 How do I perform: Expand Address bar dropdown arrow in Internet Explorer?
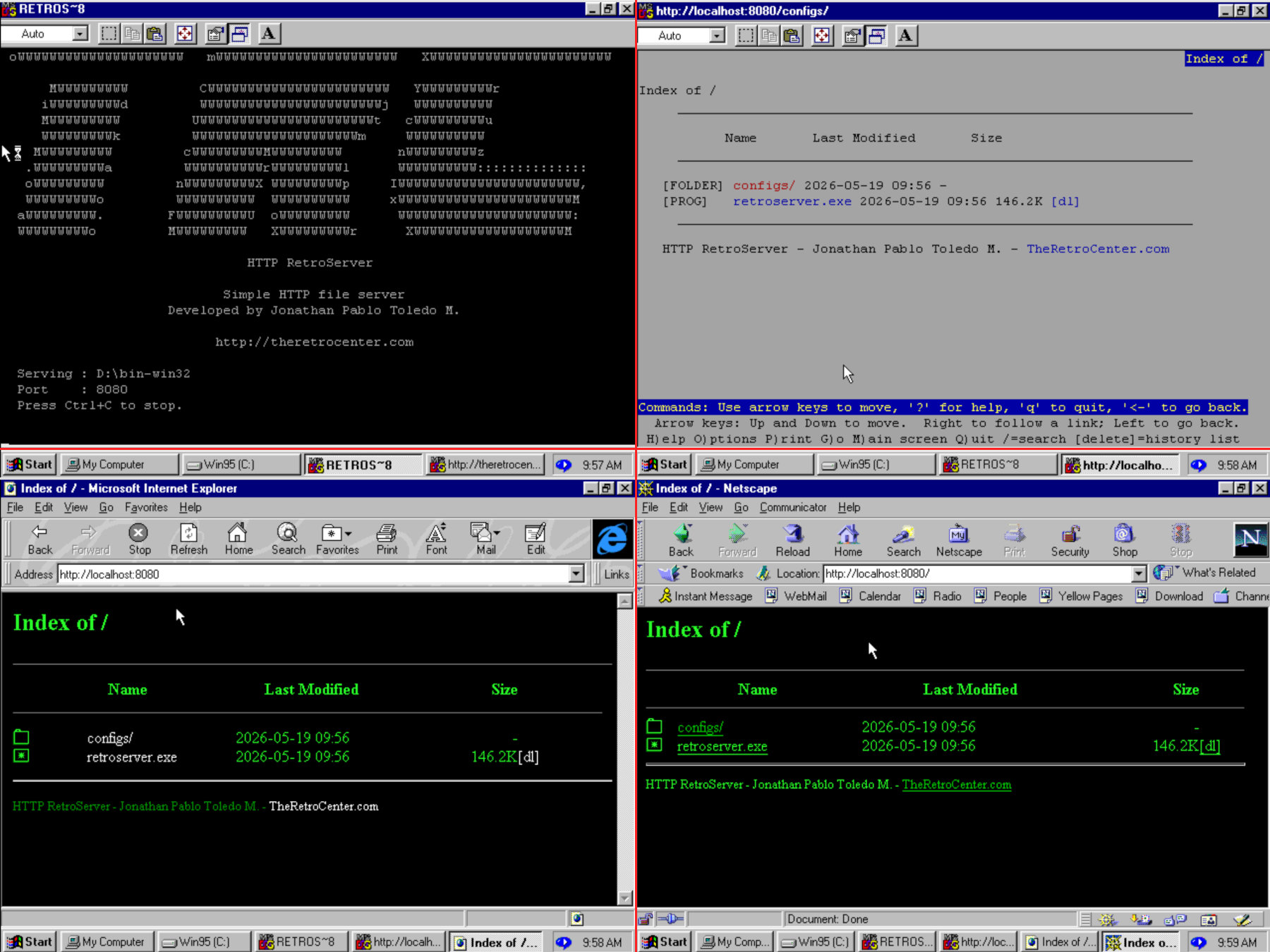tap(576, 574)
